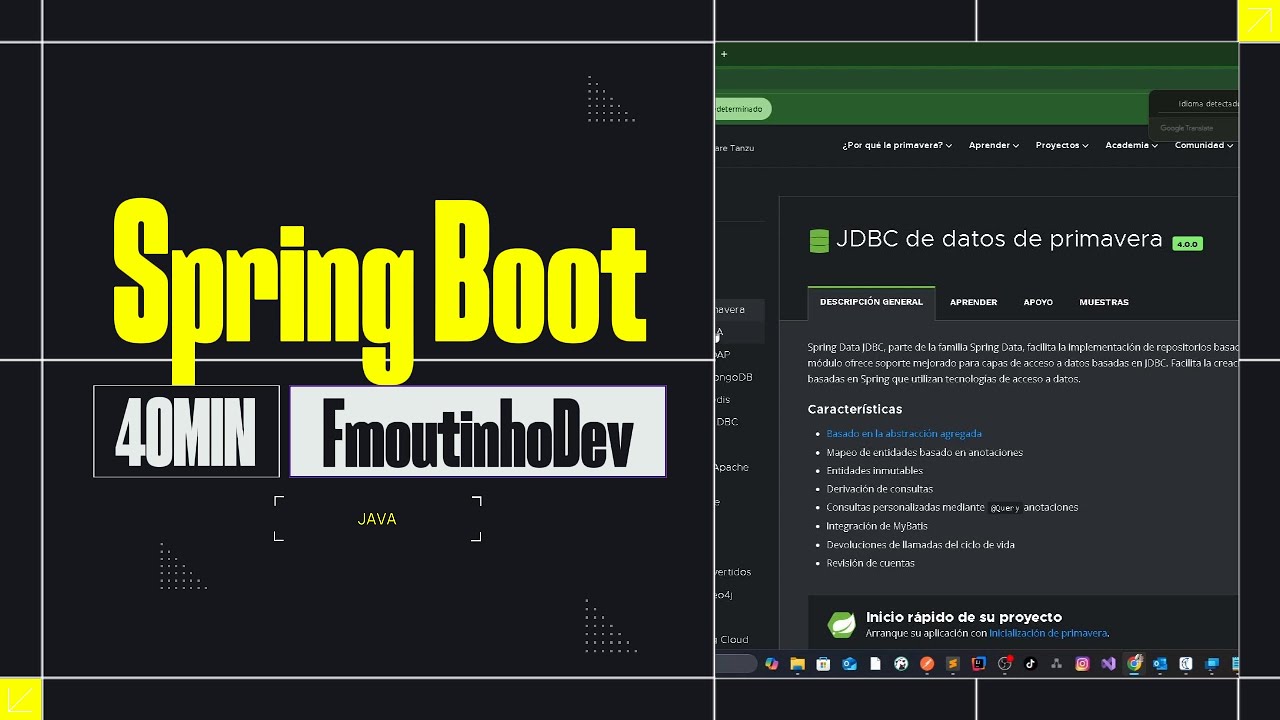Screen dimensions: 1280x720
Task: Click the Características heading
Action: (855, 409)
